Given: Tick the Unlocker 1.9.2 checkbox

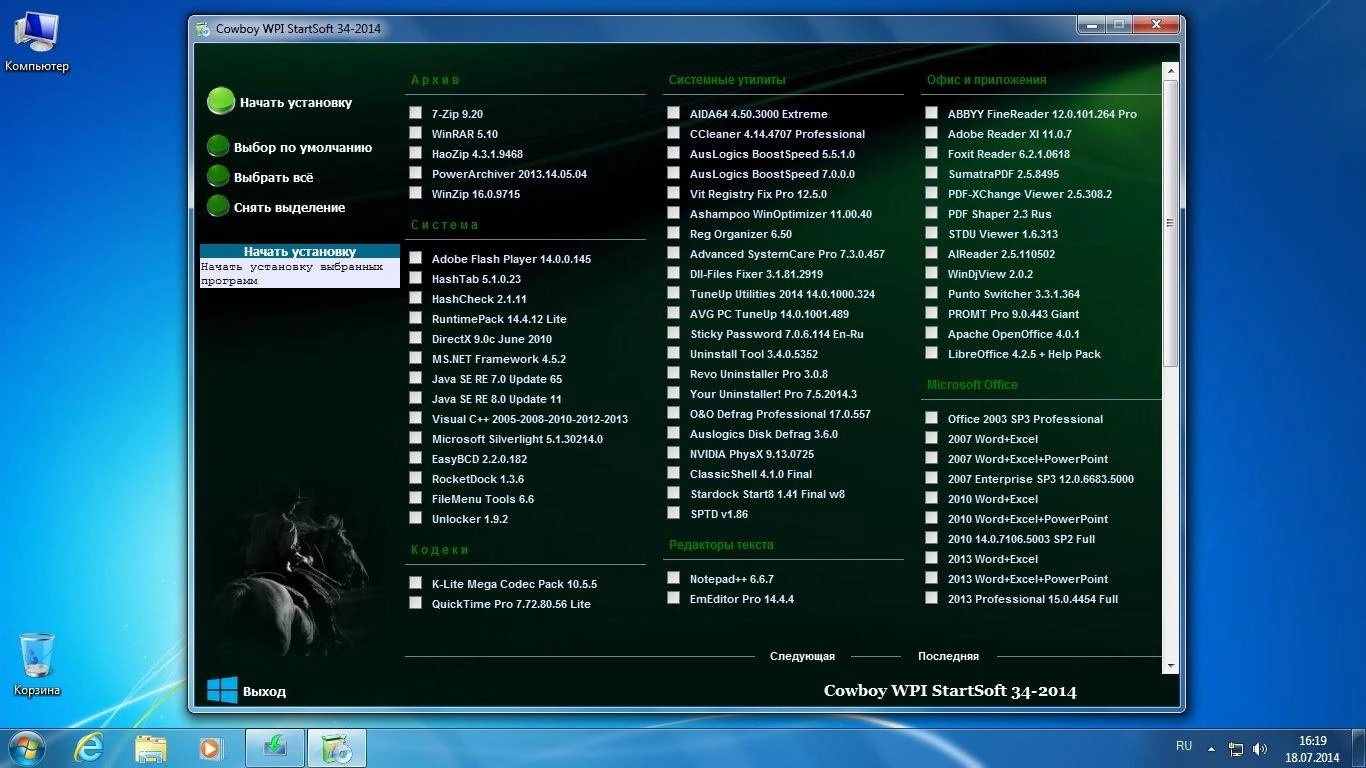Looking at the screenshot, I should 415,518.
